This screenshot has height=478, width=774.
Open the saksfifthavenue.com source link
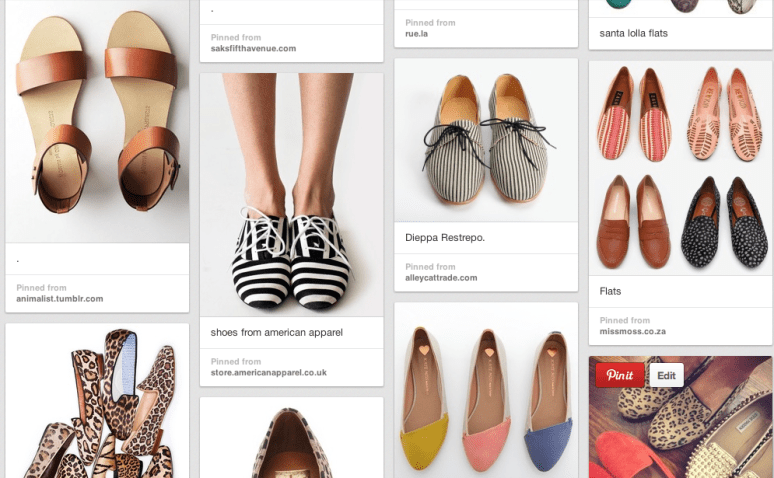click(x=253, y=48)
